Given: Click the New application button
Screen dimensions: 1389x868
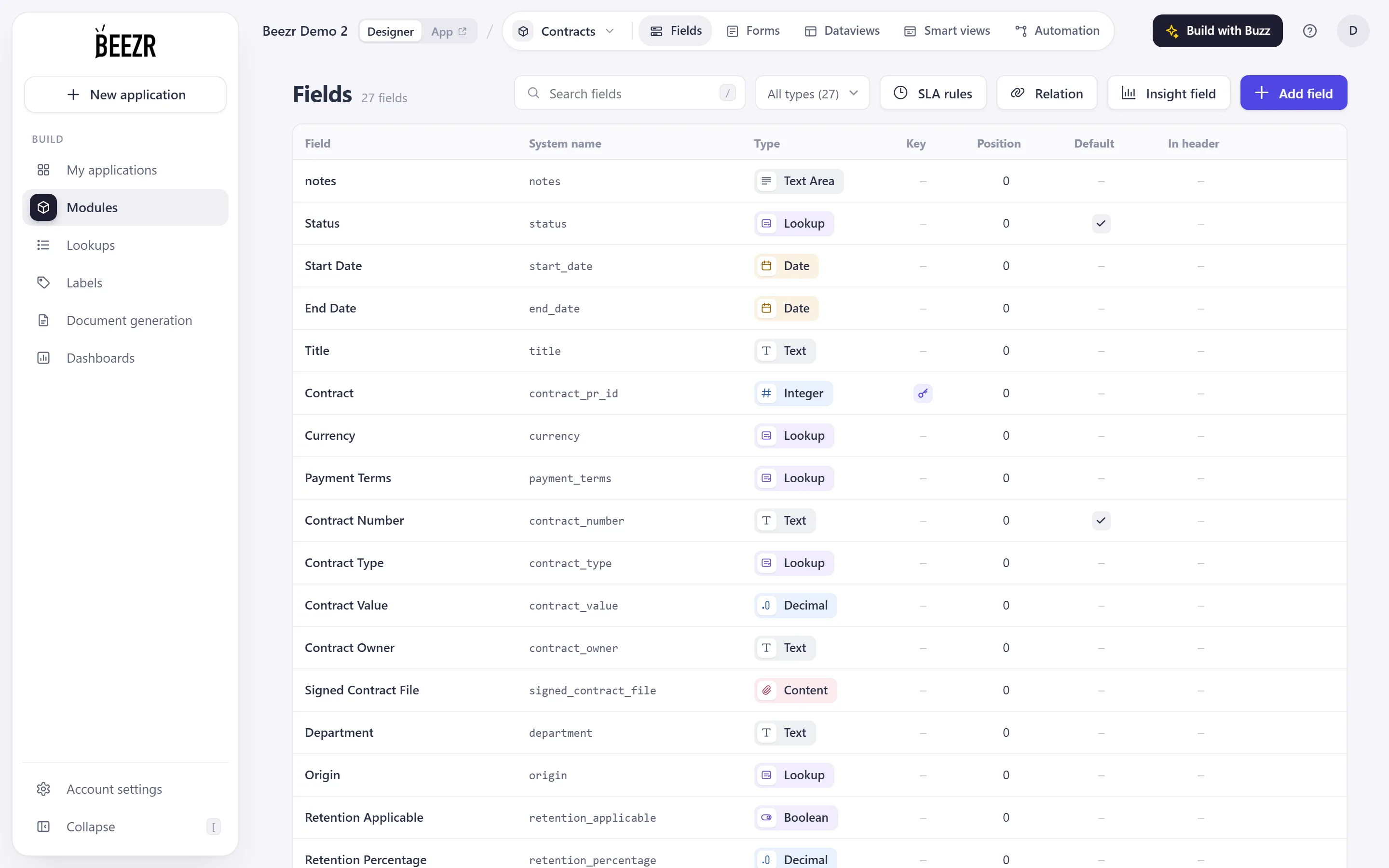Looking at the screenshot, I should 125,95.
